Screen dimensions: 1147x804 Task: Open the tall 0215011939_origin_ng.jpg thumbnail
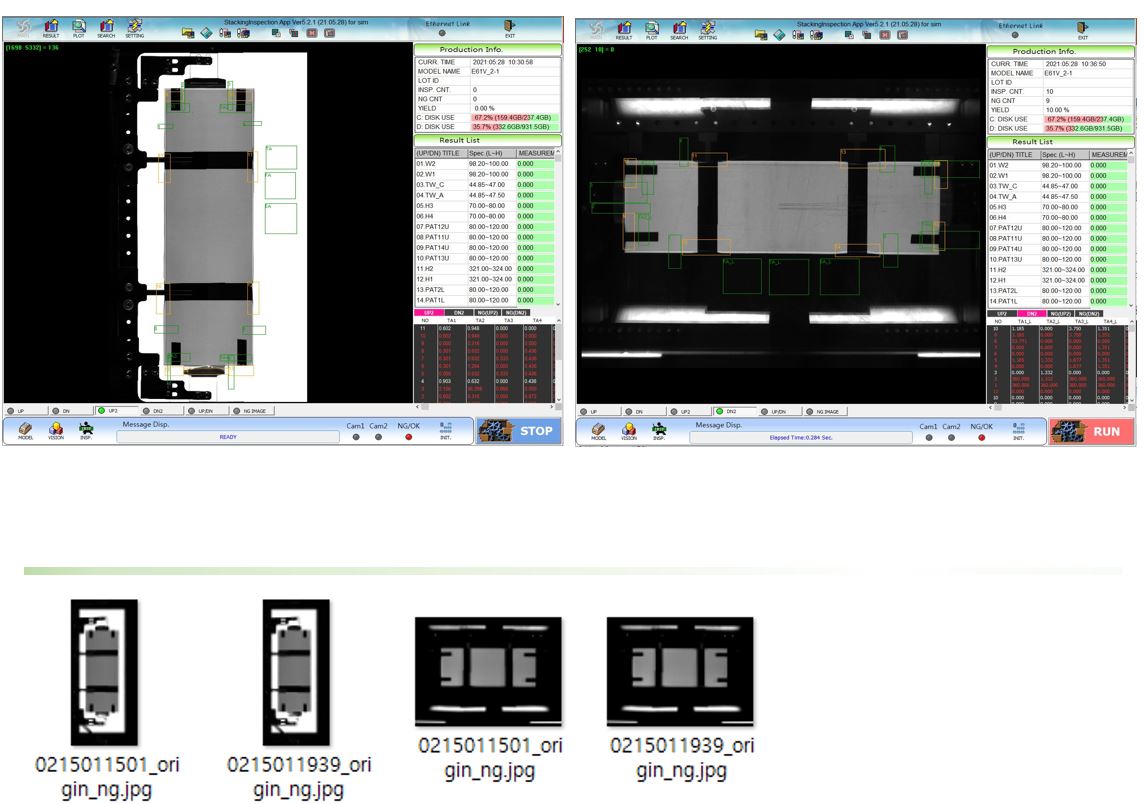(x=296, y=672)
